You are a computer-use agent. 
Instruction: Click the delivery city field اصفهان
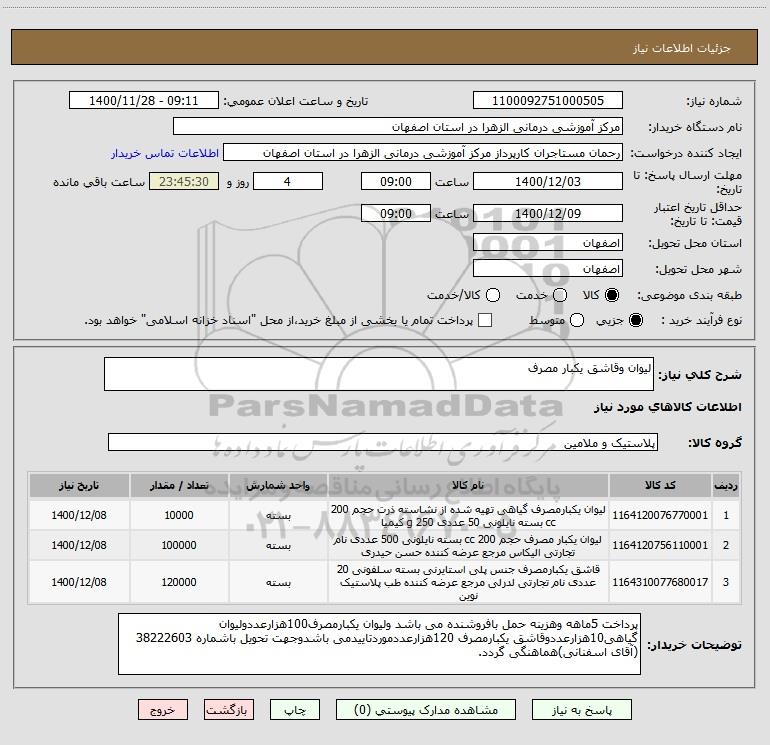(x=548, y=269)
